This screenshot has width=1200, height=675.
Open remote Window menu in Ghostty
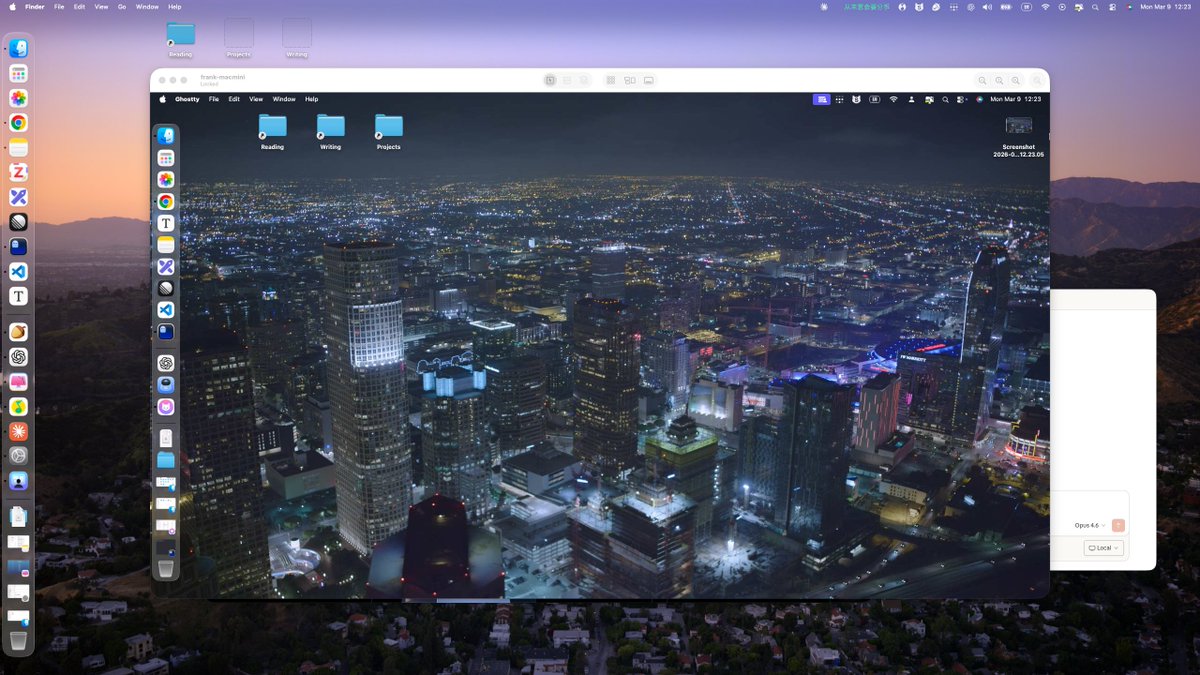[284, 99]
